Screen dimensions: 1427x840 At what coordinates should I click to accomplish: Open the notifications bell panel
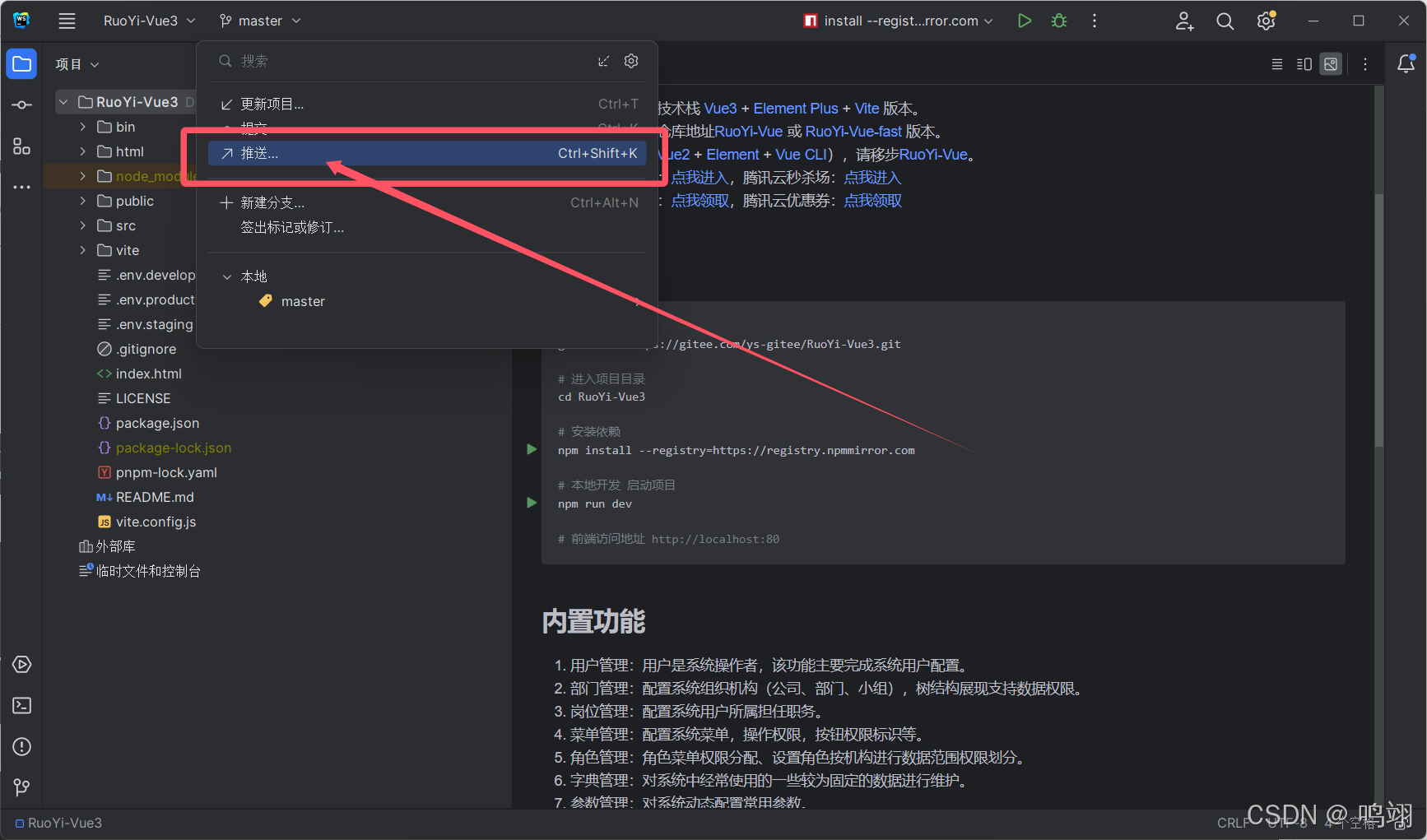pos(1407,63)
